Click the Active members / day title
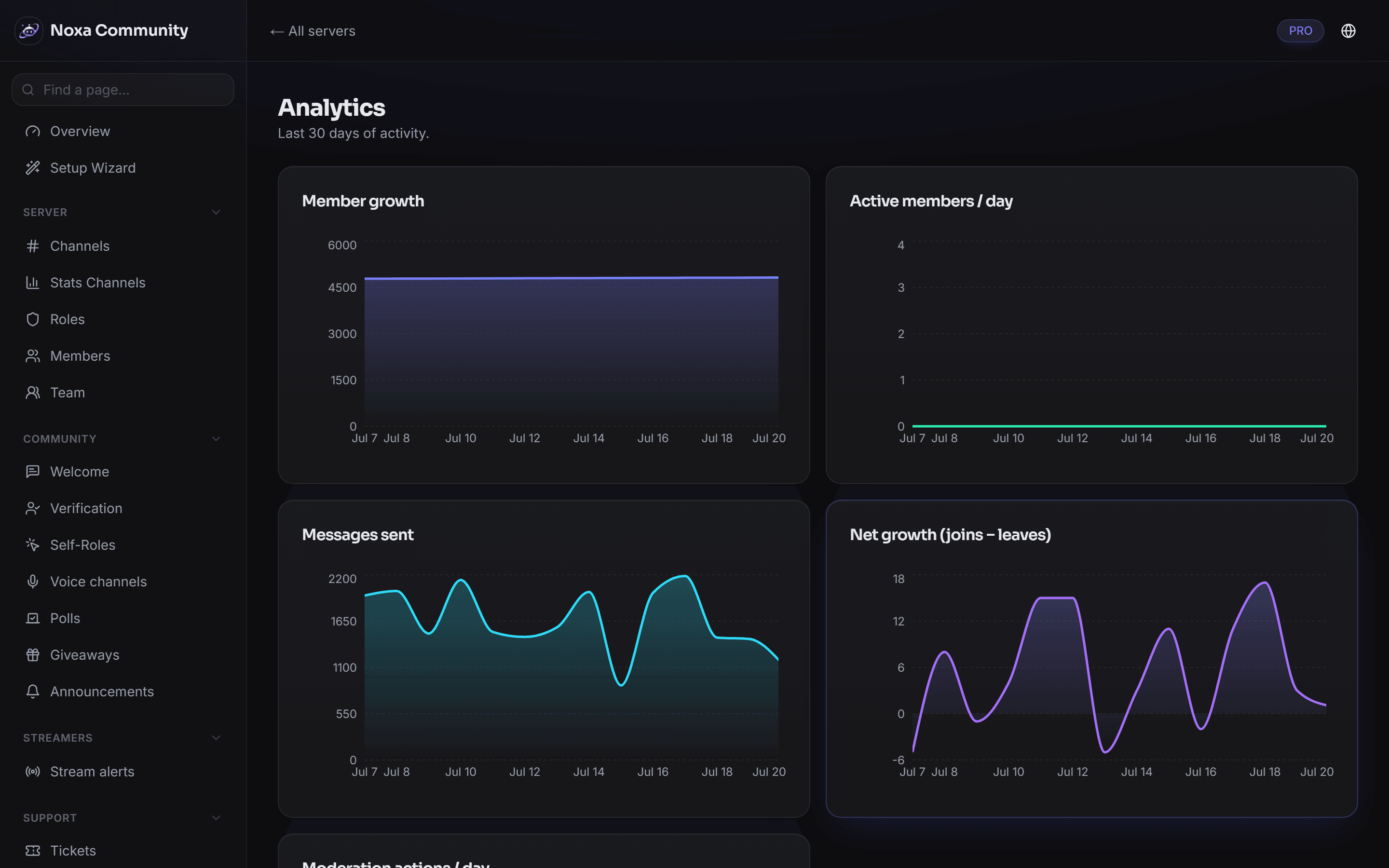Screen dimensions: 1389x868 click(x=931, y=202)
